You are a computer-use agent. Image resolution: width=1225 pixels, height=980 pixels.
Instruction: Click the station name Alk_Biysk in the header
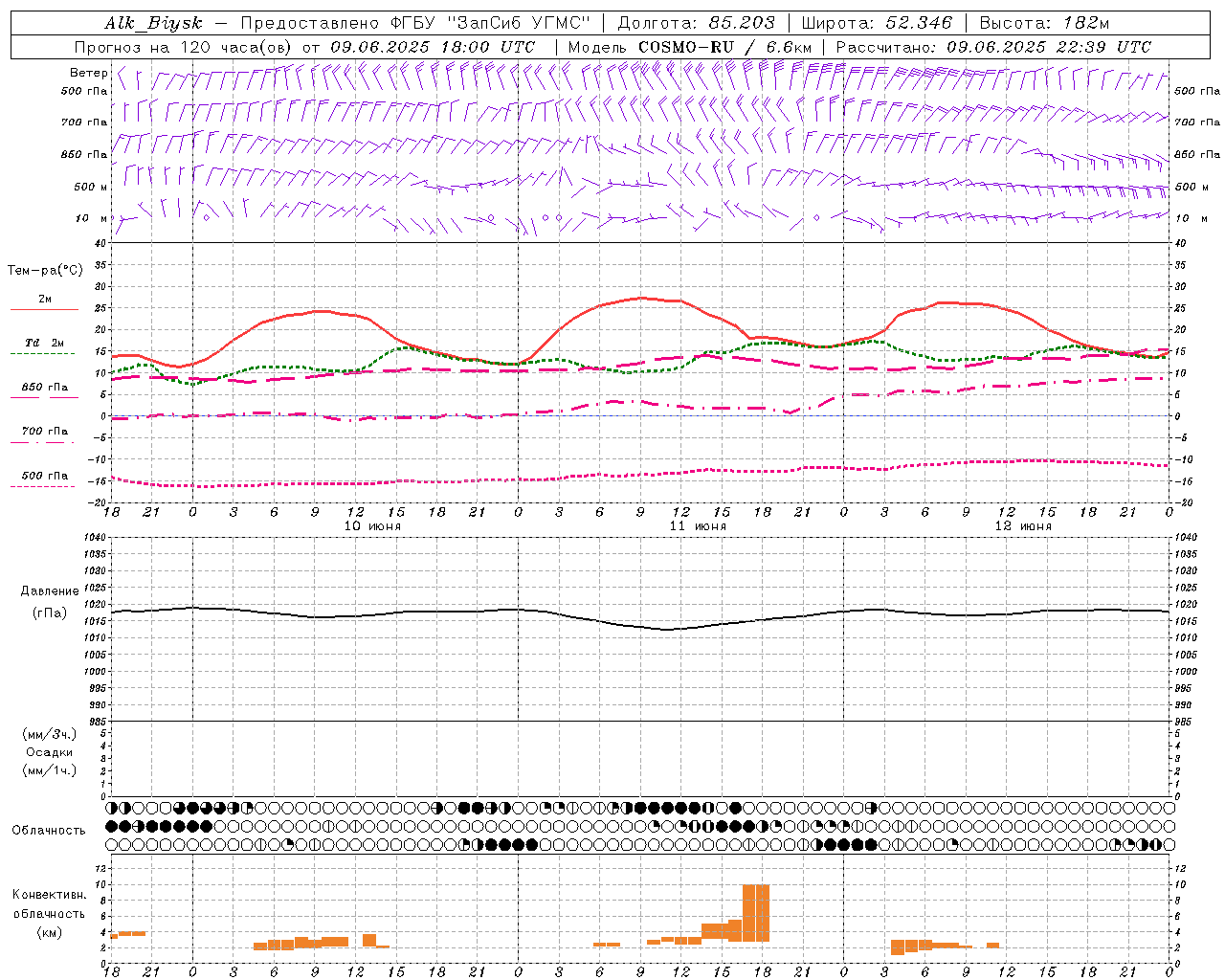point(153,23)
